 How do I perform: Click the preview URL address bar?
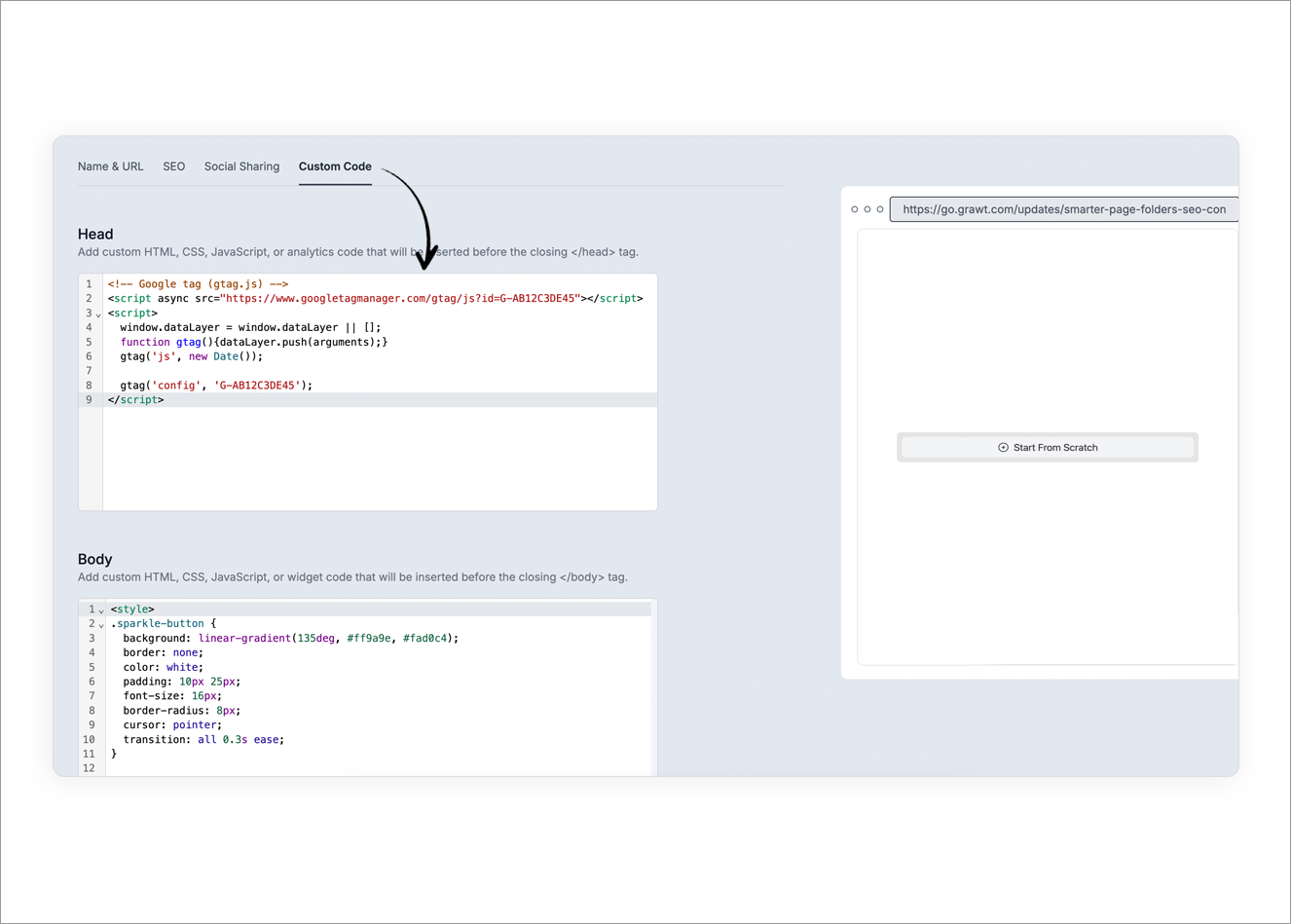(x=1063, y=209)
